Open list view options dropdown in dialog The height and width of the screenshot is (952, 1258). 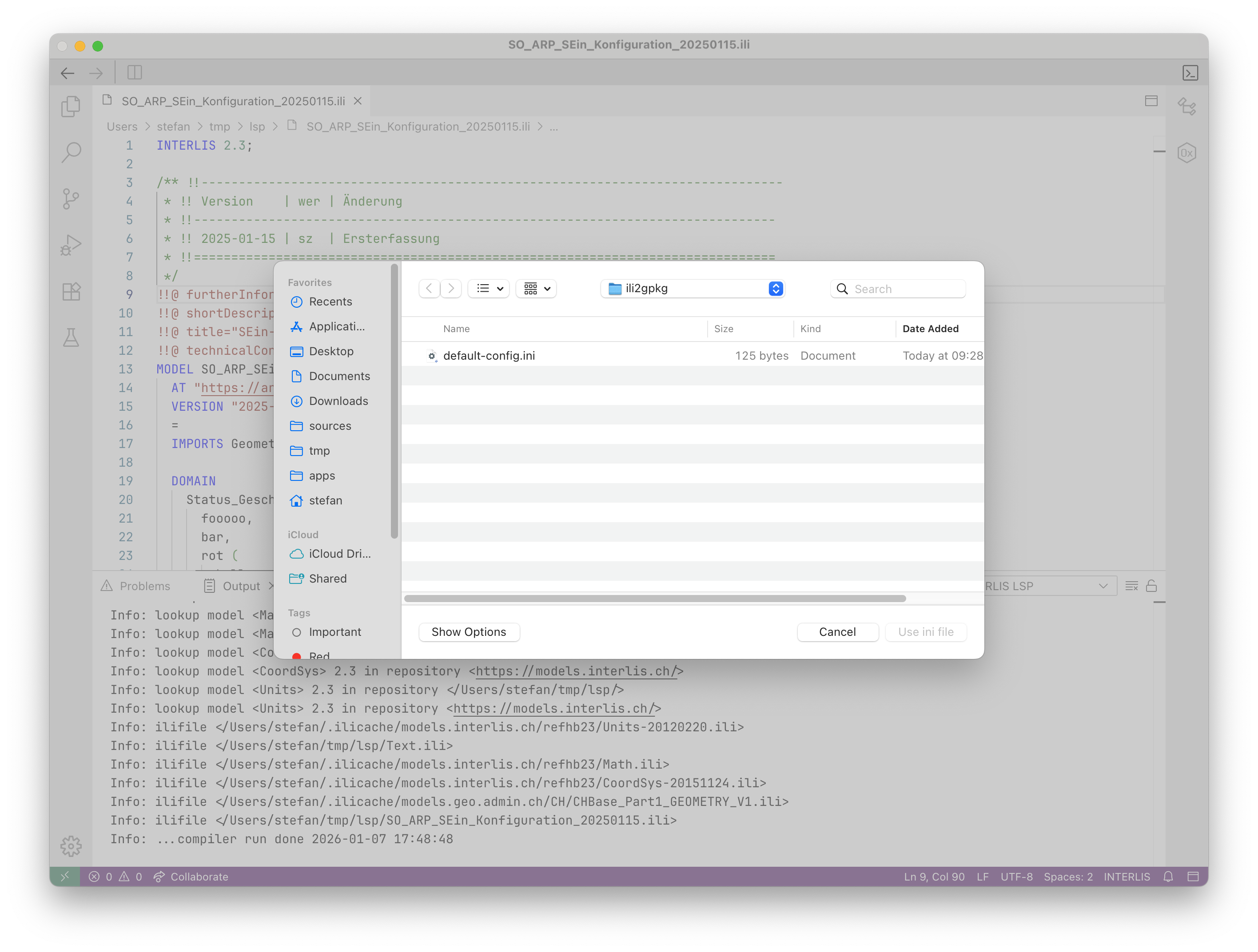tap(489, 289)
